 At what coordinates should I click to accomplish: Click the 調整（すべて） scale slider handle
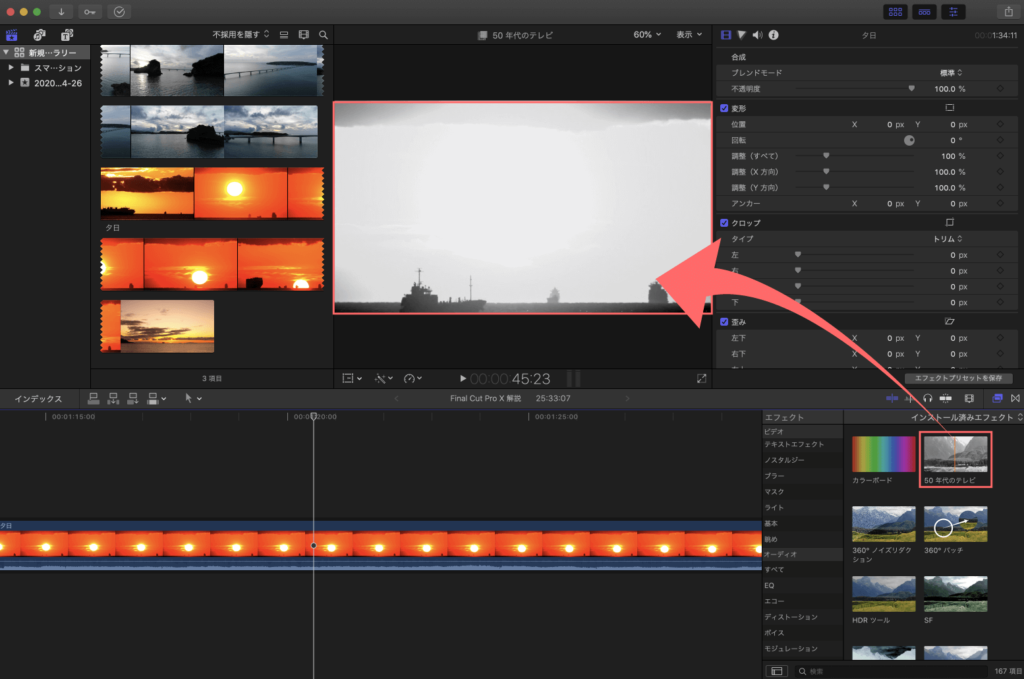pyautogui.click(x=826, y=156)
